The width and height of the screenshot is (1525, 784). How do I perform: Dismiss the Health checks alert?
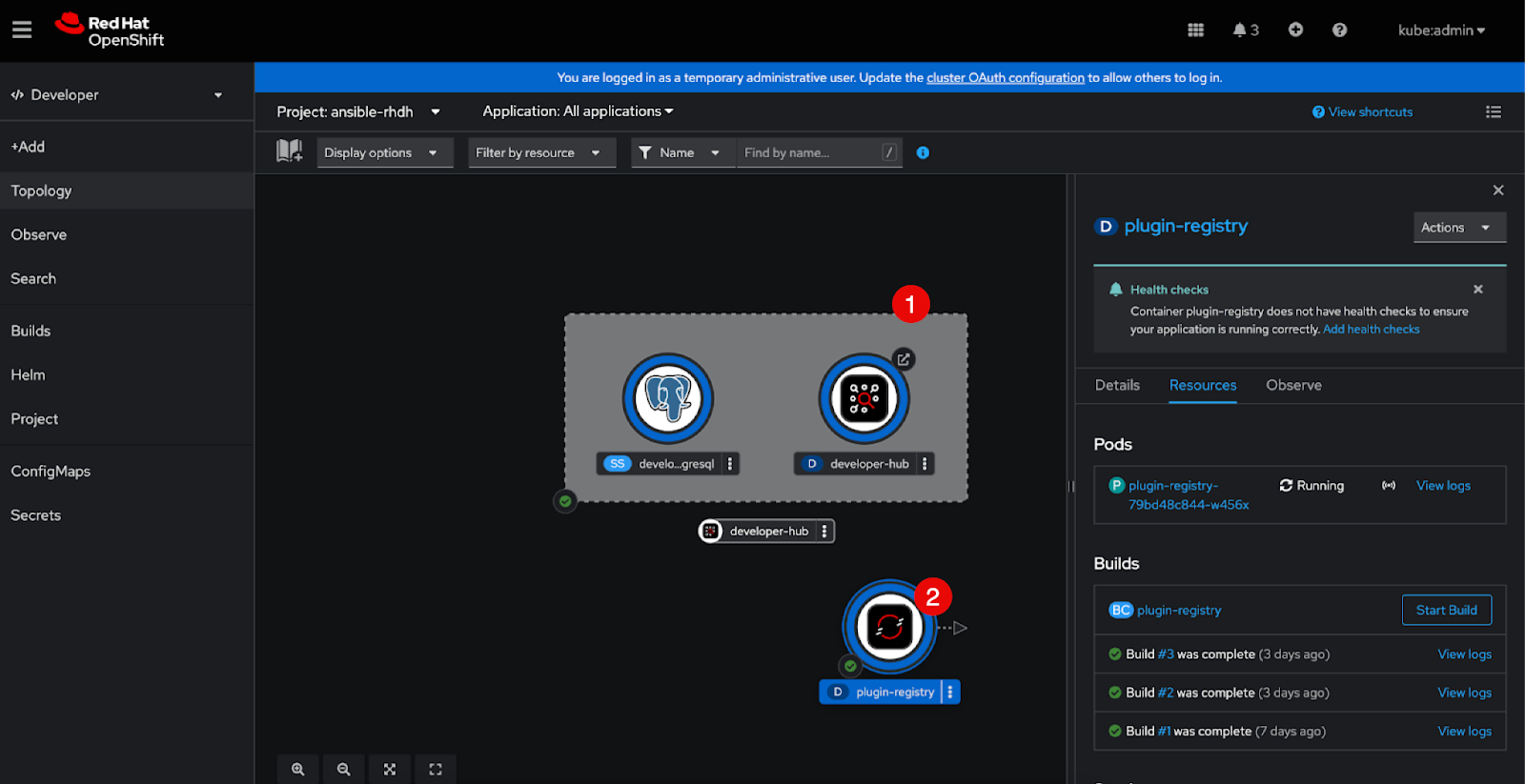(x=1478, y=290)
